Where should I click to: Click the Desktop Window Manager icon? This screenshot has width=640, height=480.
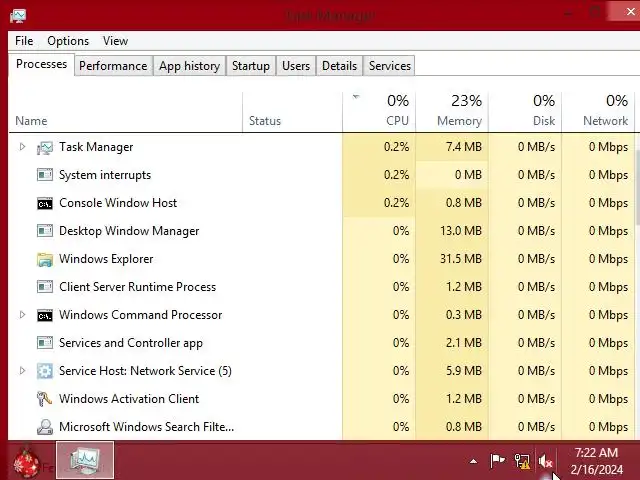(x=44, y=231)
